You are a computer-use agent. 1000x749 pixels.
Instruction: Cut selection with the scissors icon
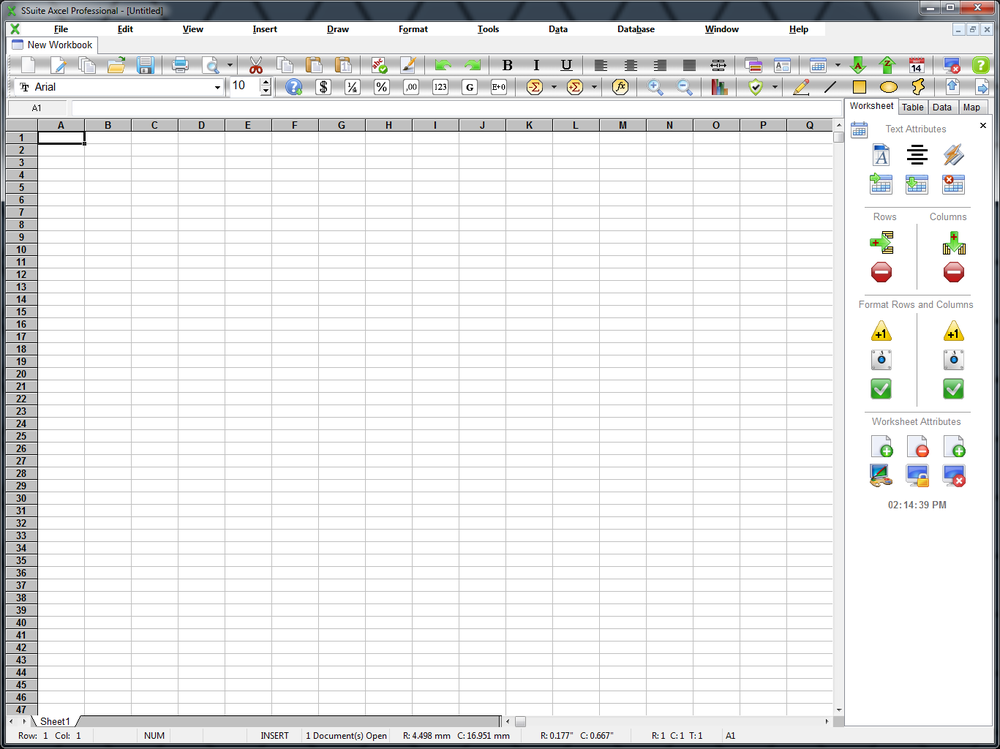pos(256,65)
